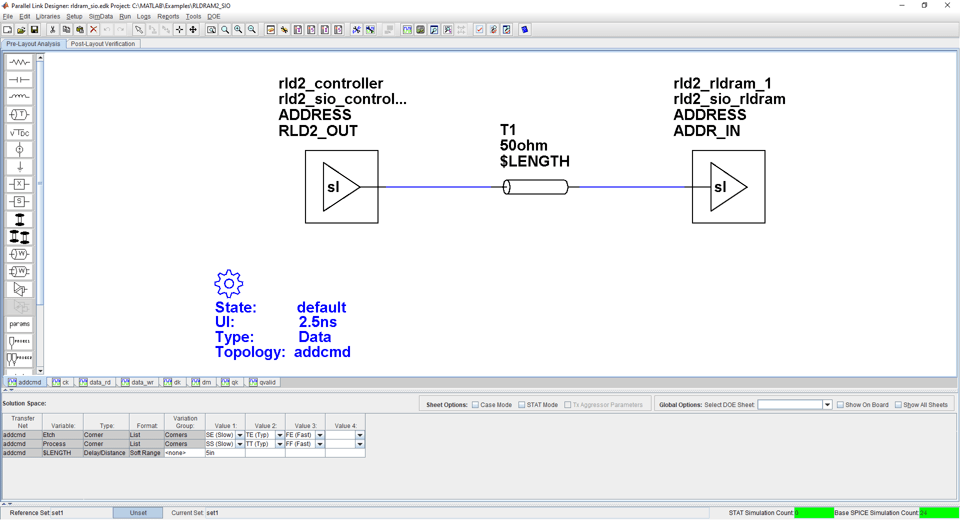This screenshot has width=960, height=520.
Task: Click the params palette button
Action: (x=19, y=324)
